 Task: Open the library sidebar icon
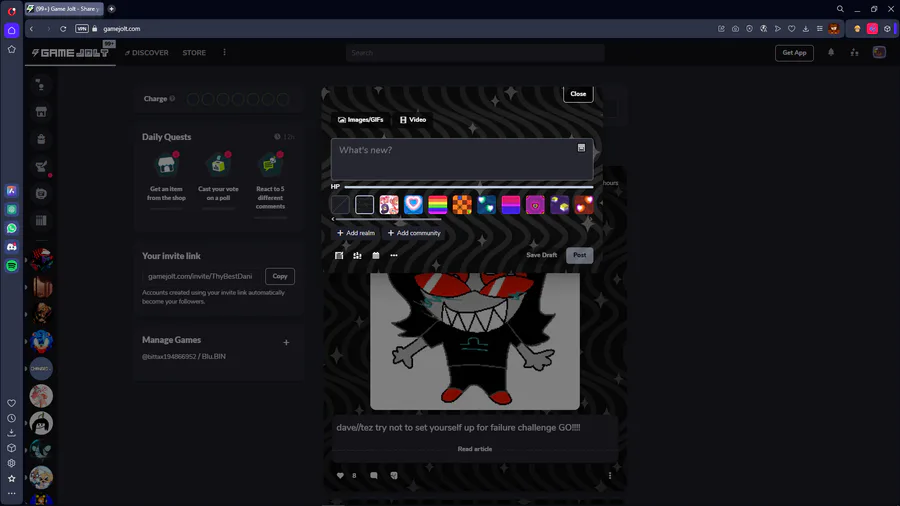tap(41, 220)
